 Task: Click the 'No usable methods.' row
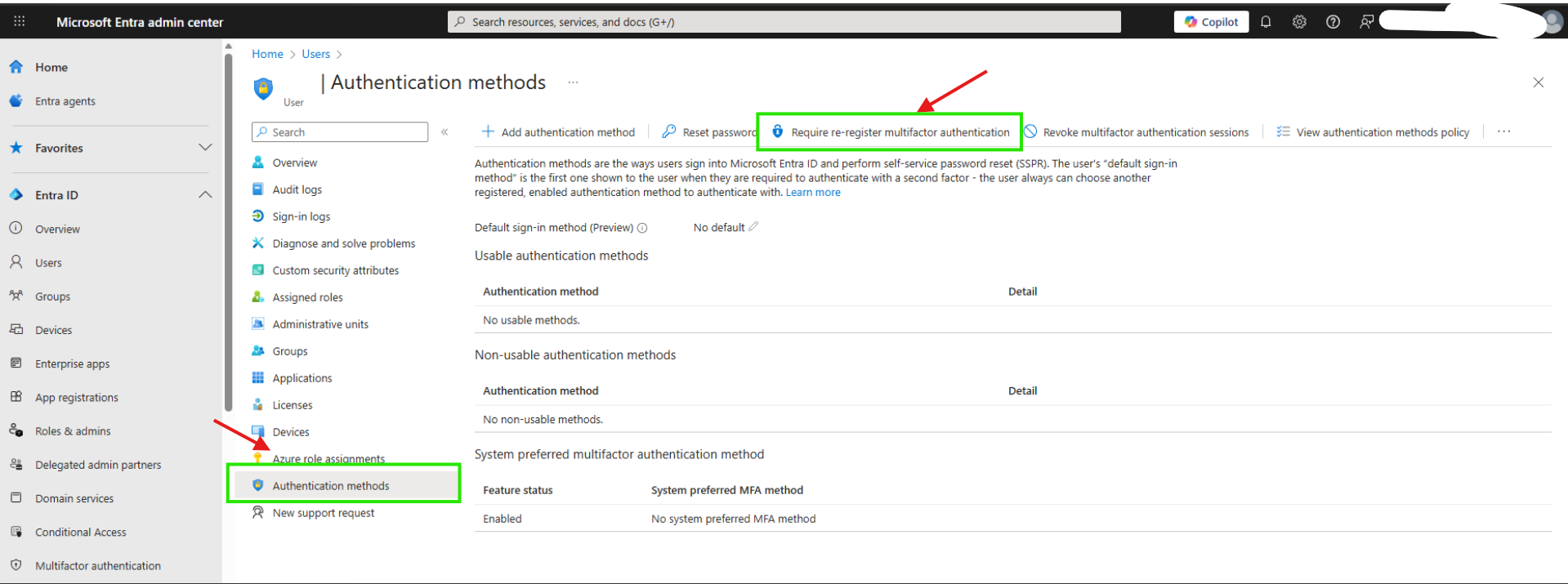1013,320
